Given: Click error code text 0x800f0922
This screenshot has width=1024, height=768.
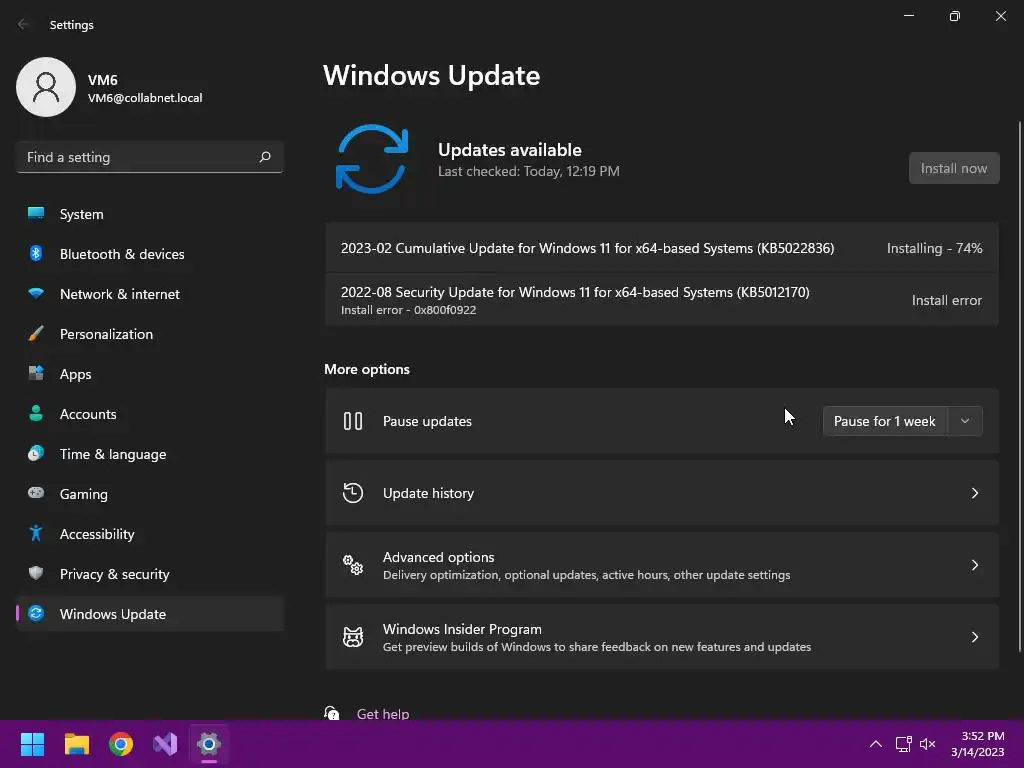Looking at the screenshot, I should 445,310.
